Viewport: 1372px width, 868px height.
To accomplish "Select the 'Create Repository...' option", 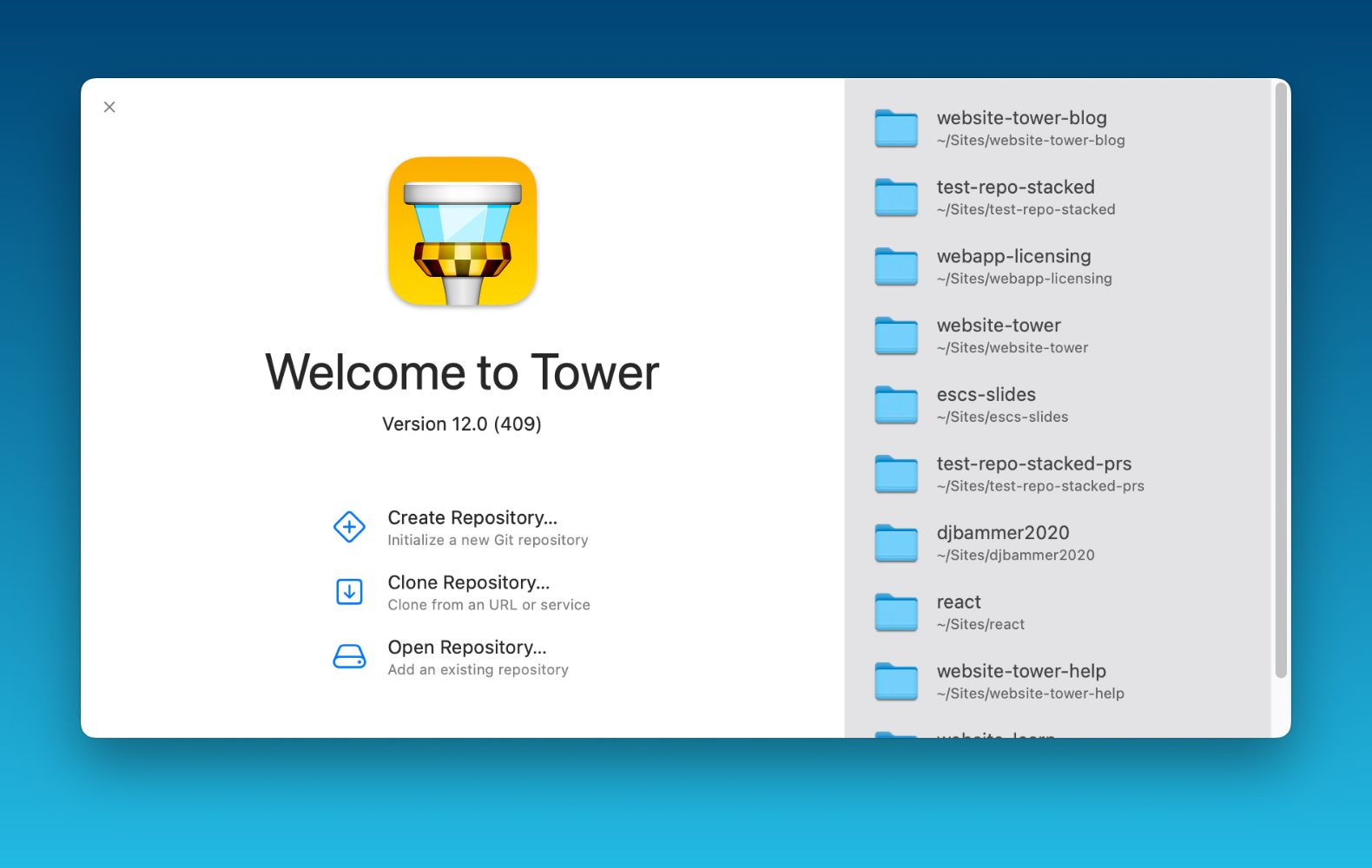I will coord(472,518).
